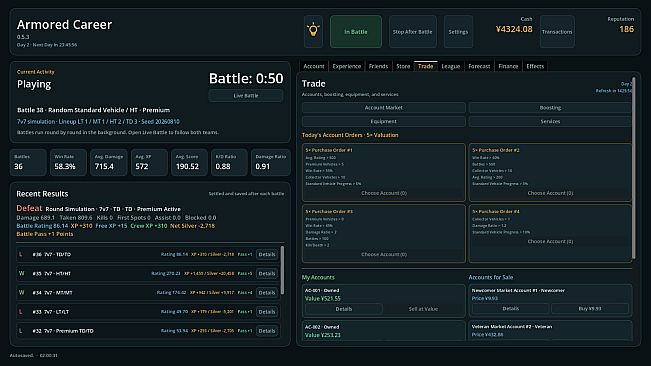Click the Avg. Score 190.52 stat card
This screenshot has width=651, height=366.
tap(189, 162)
